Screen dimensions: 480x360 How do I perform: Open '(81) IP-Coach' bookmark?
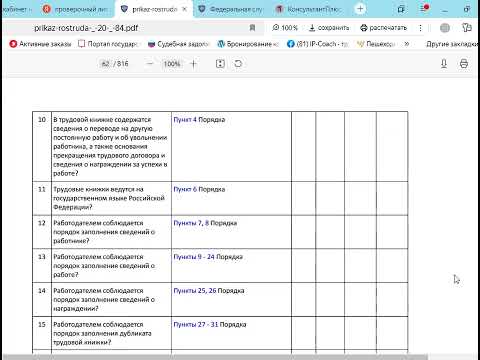pyautogui.click(x=317, y=44)
